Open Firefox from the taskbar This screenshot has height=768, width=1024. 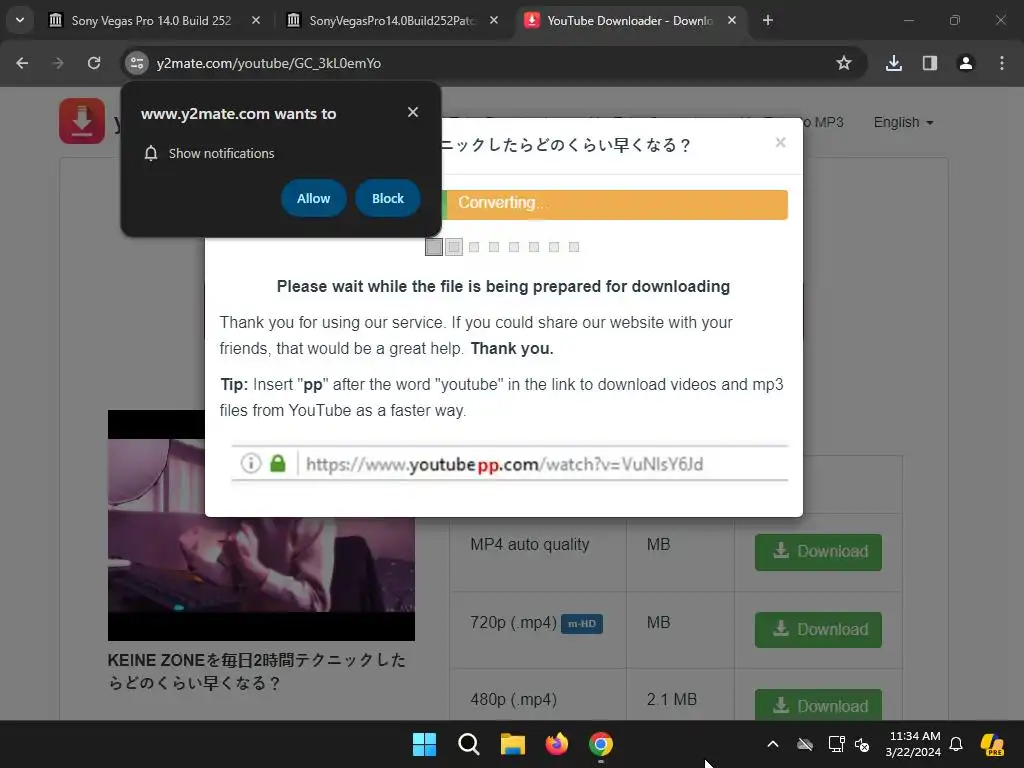[x=556, y=744]
